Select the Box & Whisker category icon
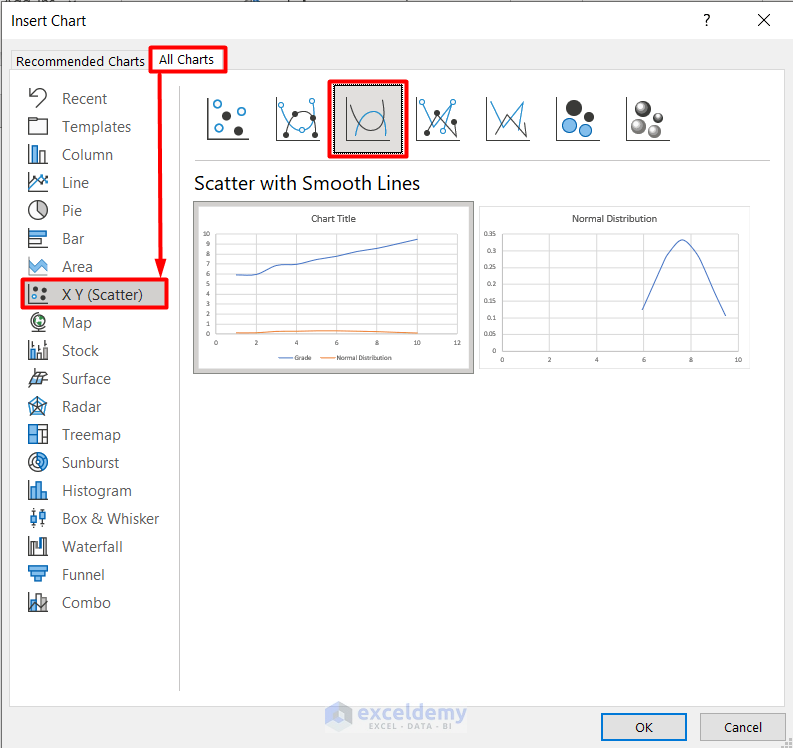The image size is (793, 748). point(38,518)
